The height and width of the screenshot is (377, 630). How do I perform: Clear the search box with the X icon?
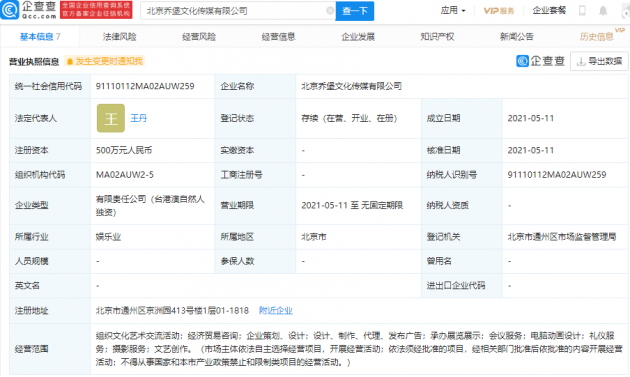point(330,11)
